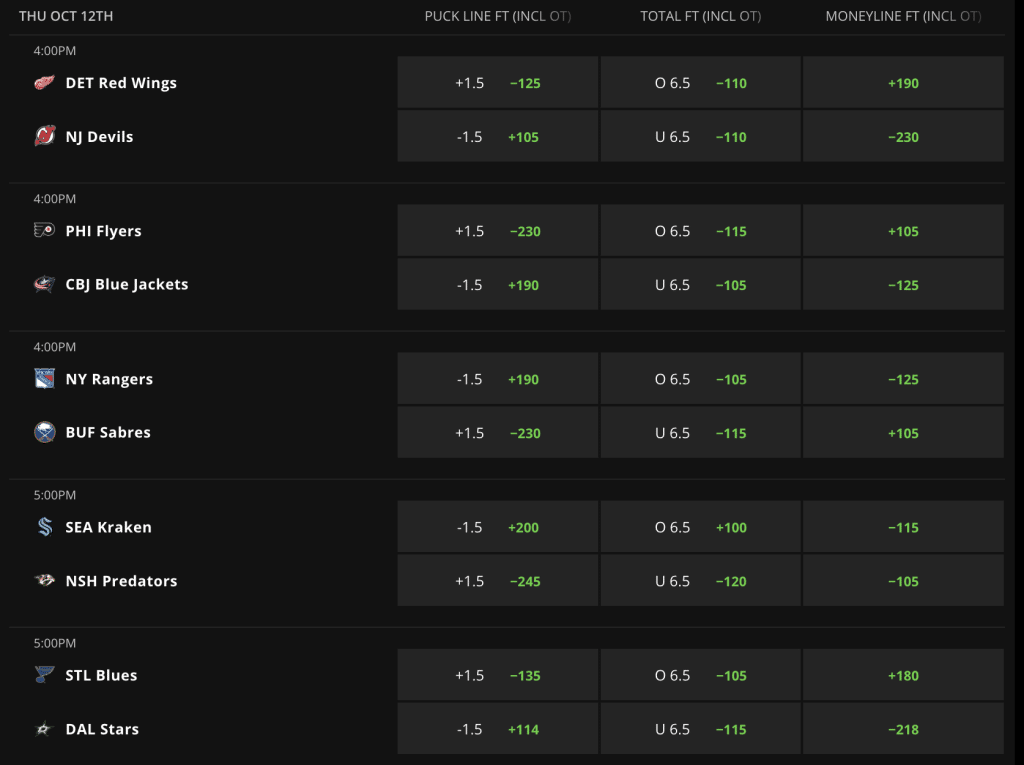Bet STL Blues moneyline +180
Image resolution: width=1024 pixels, height=765 pixels.
903,675
